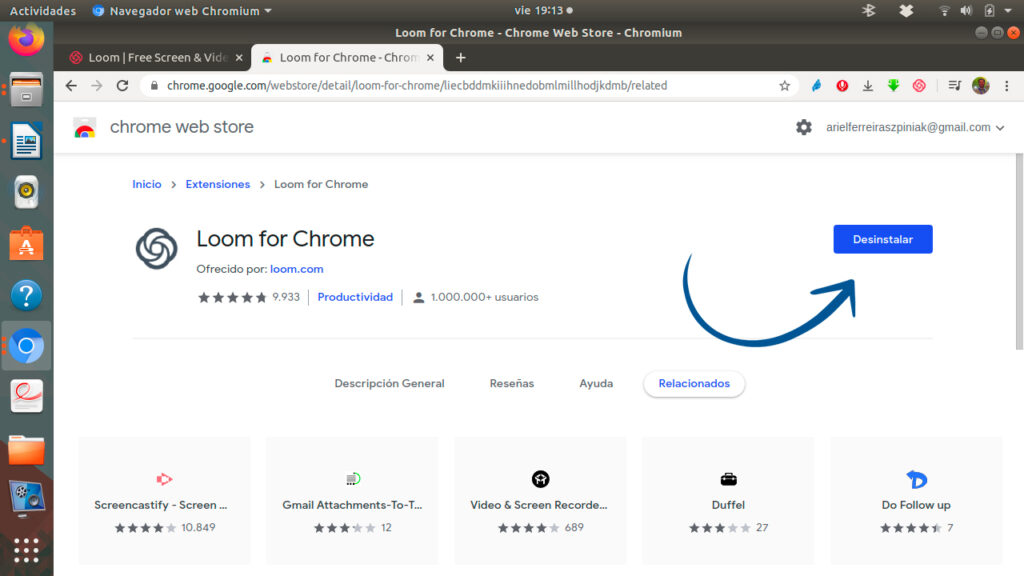Go back using the browser back arrow
The image size is (1024, 576).
coord(71,86)
